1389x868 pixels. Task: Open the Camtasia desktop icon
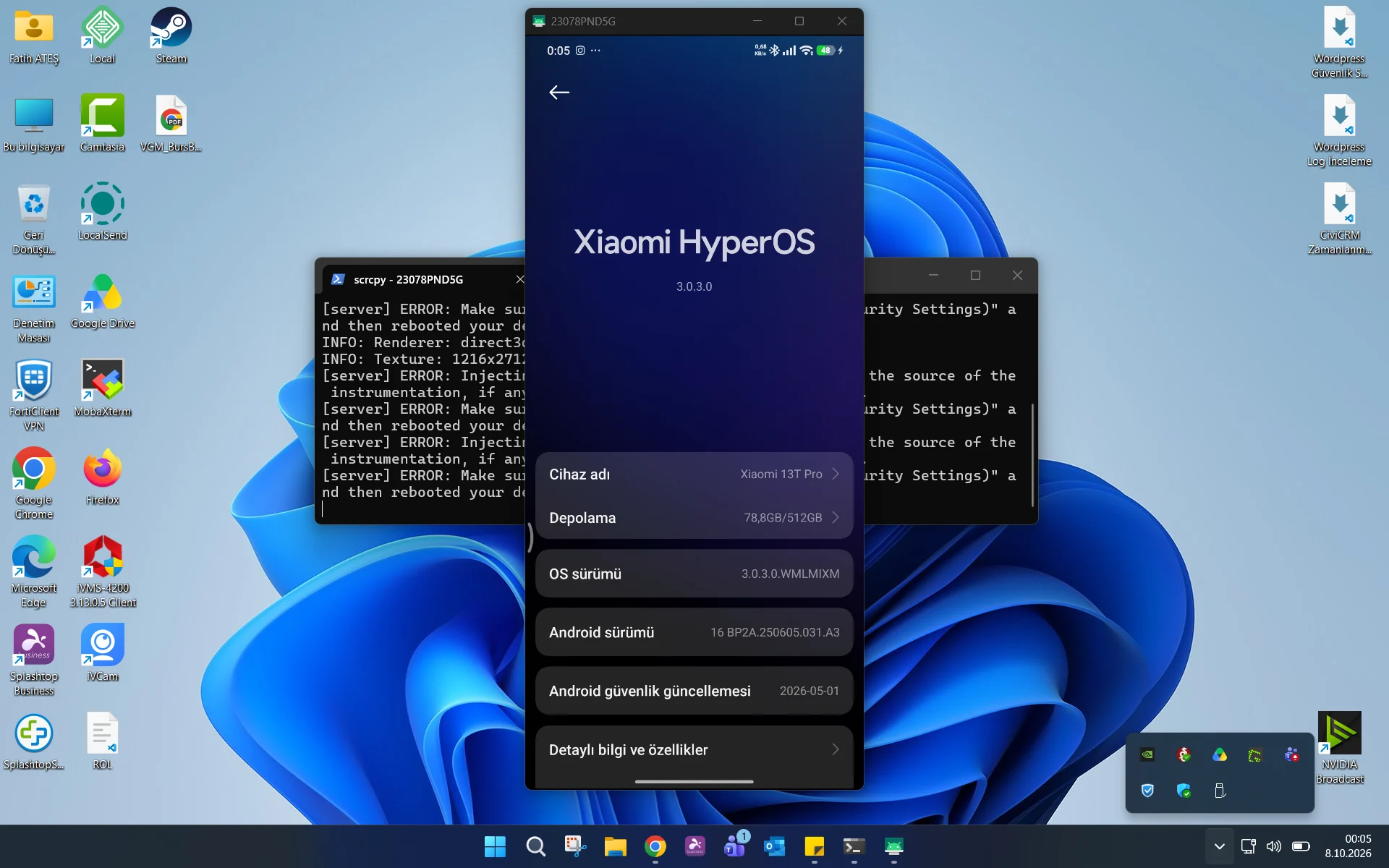click(102, 123)
